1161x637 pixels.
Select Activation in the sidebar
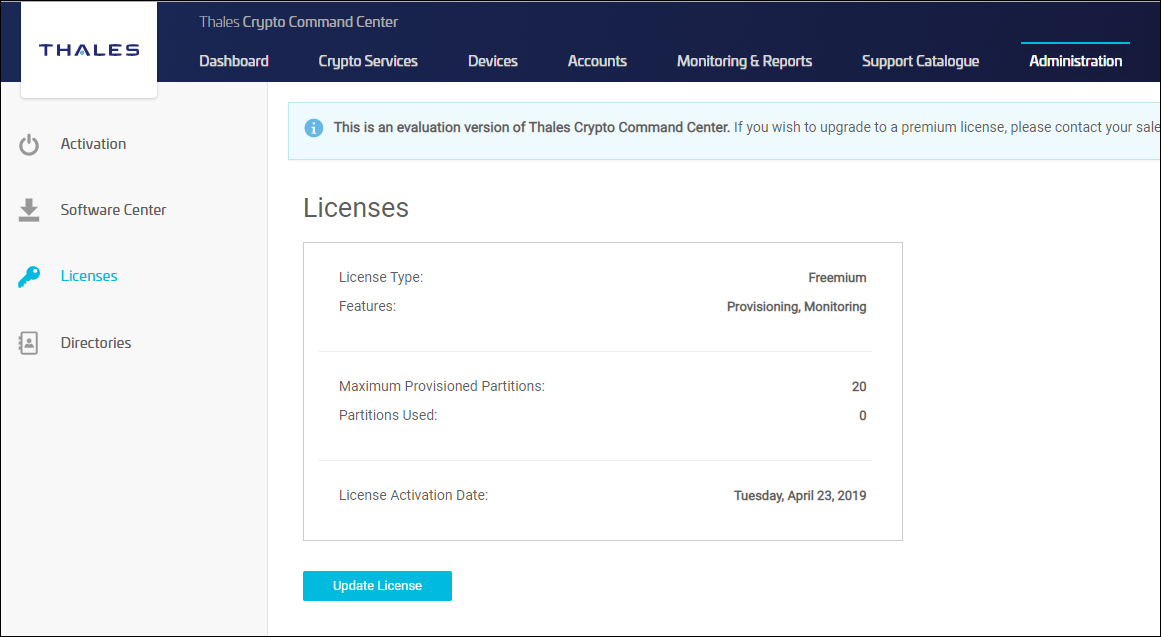[93, 144]
